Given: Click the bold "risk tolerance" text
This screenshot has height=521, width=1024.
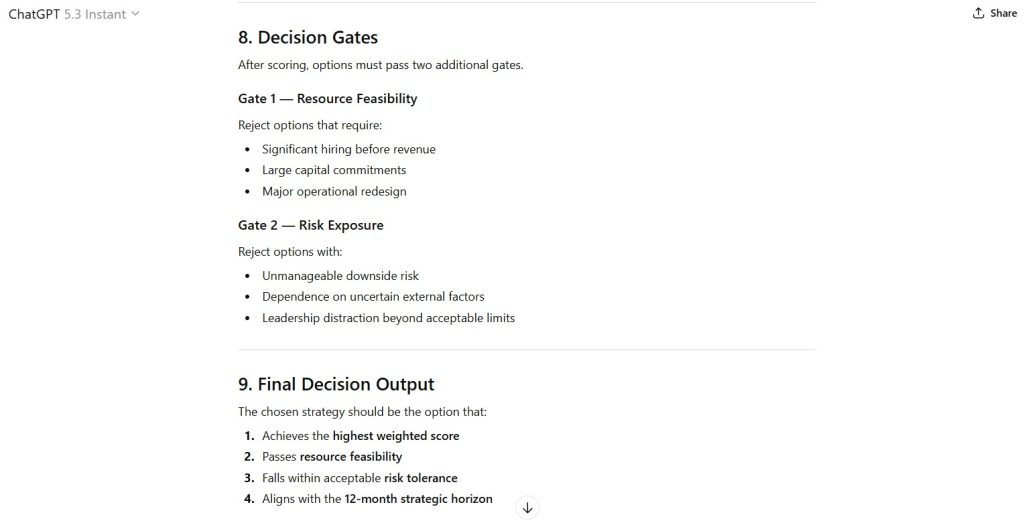Looking at the screenshot, I should coord(420,478).
